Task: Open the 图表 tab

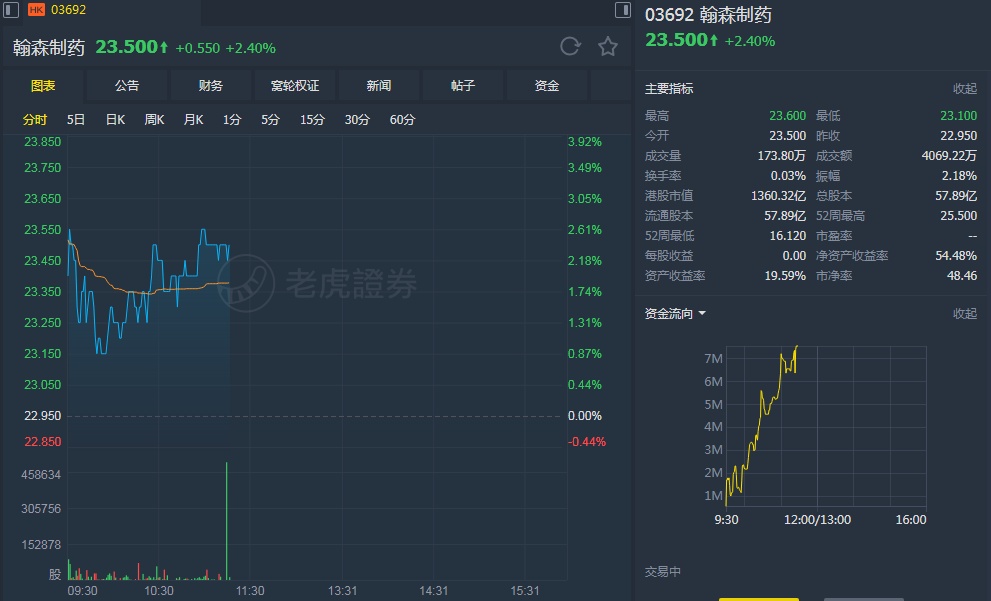Action: click(x=43, y=85)
